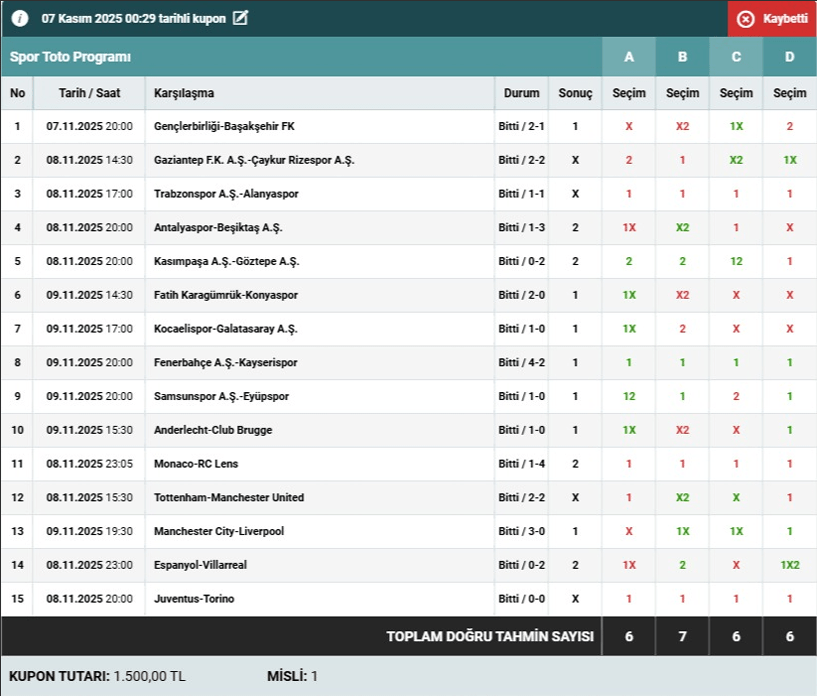Click the Karşılaşma column header

pyautogui.click(x=184, y=93)
